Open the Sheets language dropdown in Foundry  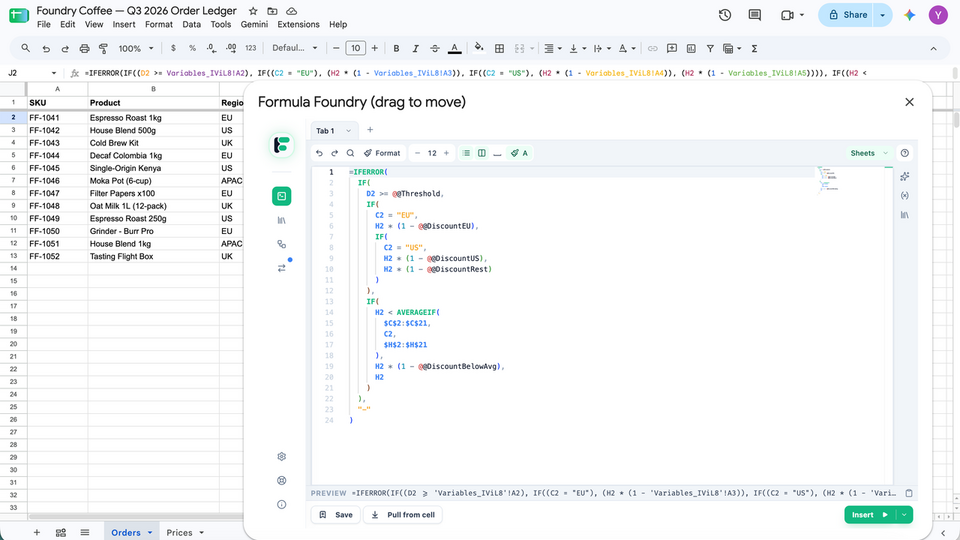[x=869, y=153]
